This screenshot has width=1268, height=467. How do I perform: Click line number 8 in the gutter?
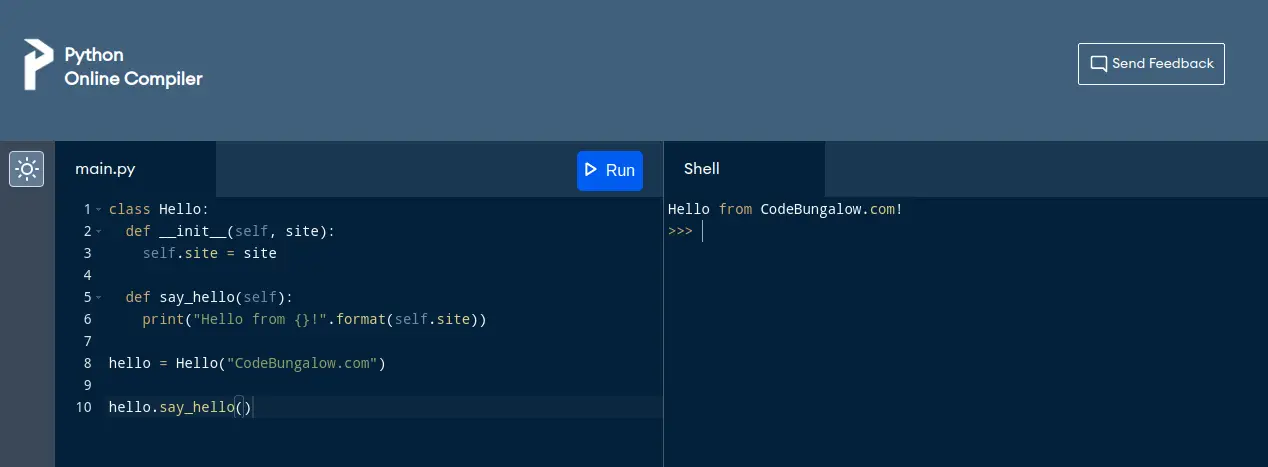click(x=88, y=364)
